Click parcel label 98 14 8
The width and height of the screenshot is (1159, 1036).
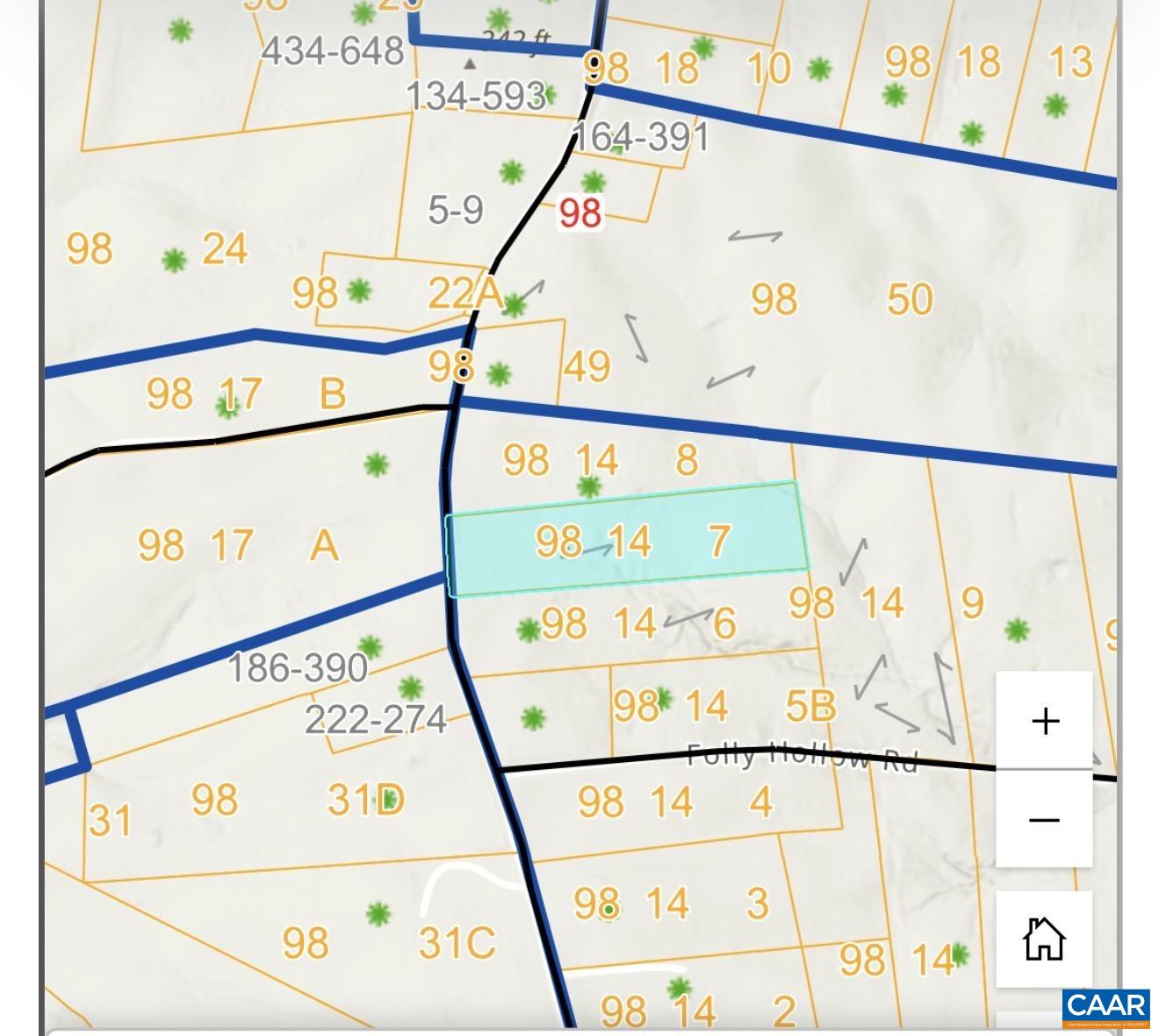tap(601, 460)
